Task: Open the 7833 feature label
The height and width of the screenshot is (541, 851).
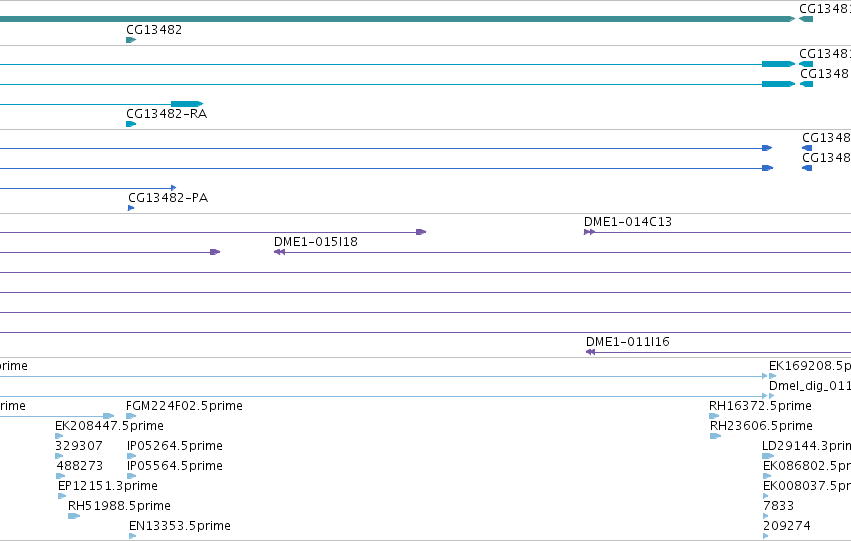Action: [x=778, y=506]
